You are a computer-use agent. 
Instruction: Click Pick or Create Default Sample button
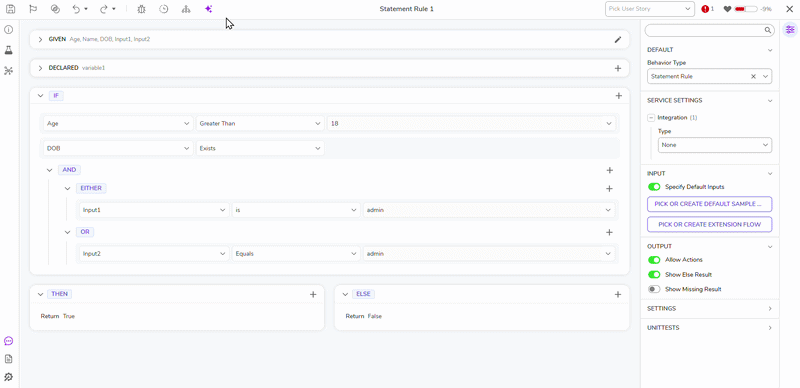[709, 204]
